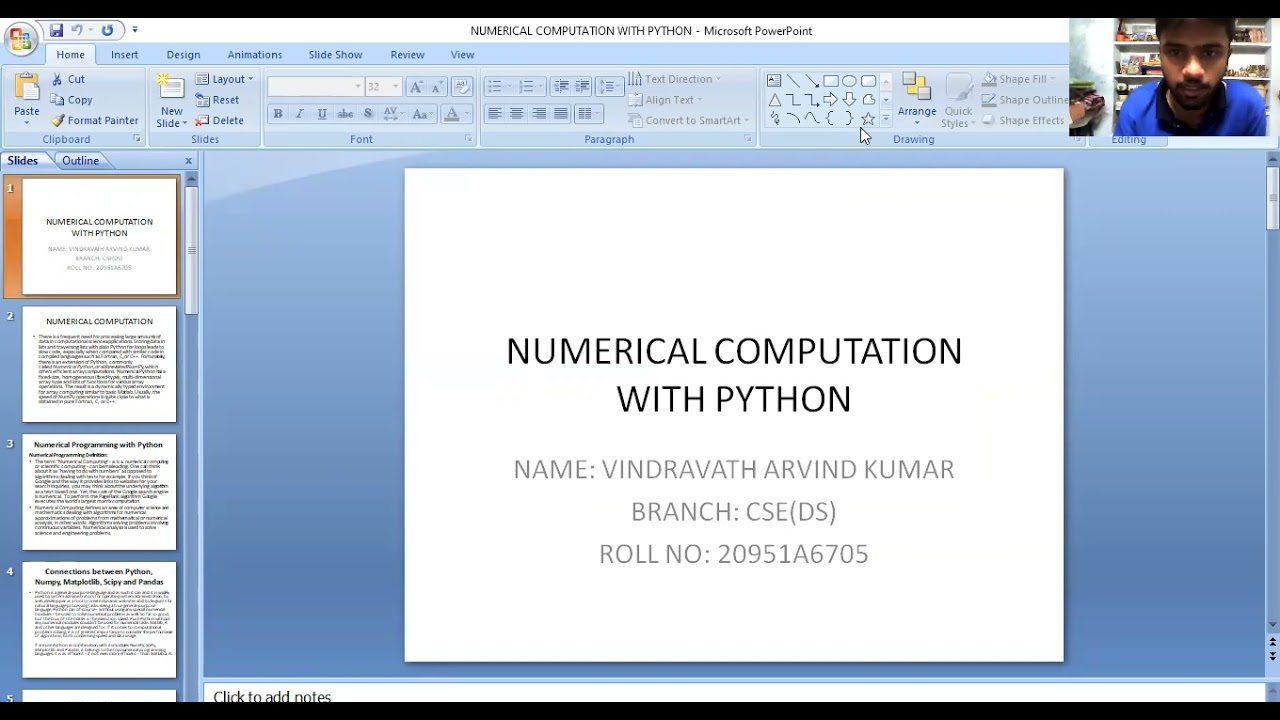The width and height of the screenshot is (1280, 720).
Task: Open character spacing options
Action: [393, 114]
